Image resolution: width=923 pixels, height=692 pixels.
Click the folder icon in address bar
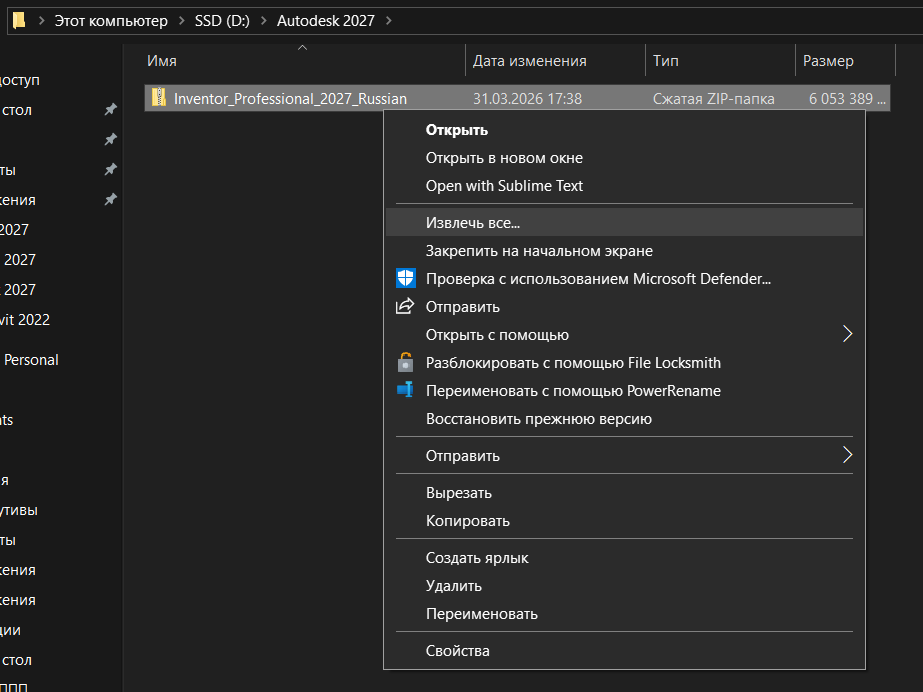point(19,21)
